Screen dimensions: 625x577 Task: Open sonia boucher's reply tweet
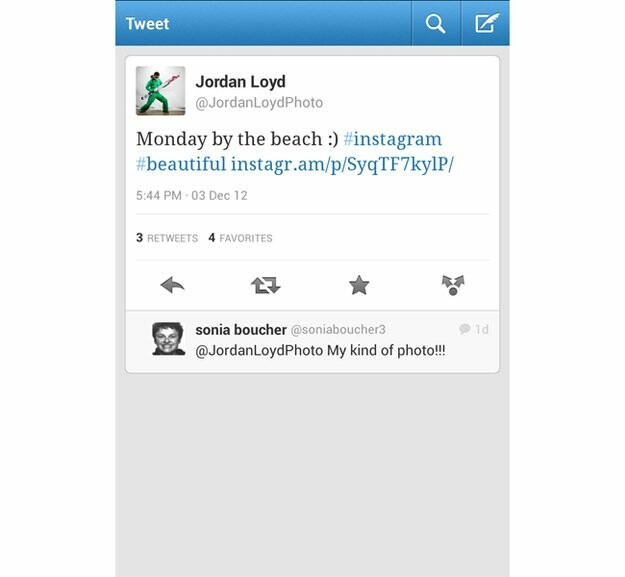click(312, 341)
